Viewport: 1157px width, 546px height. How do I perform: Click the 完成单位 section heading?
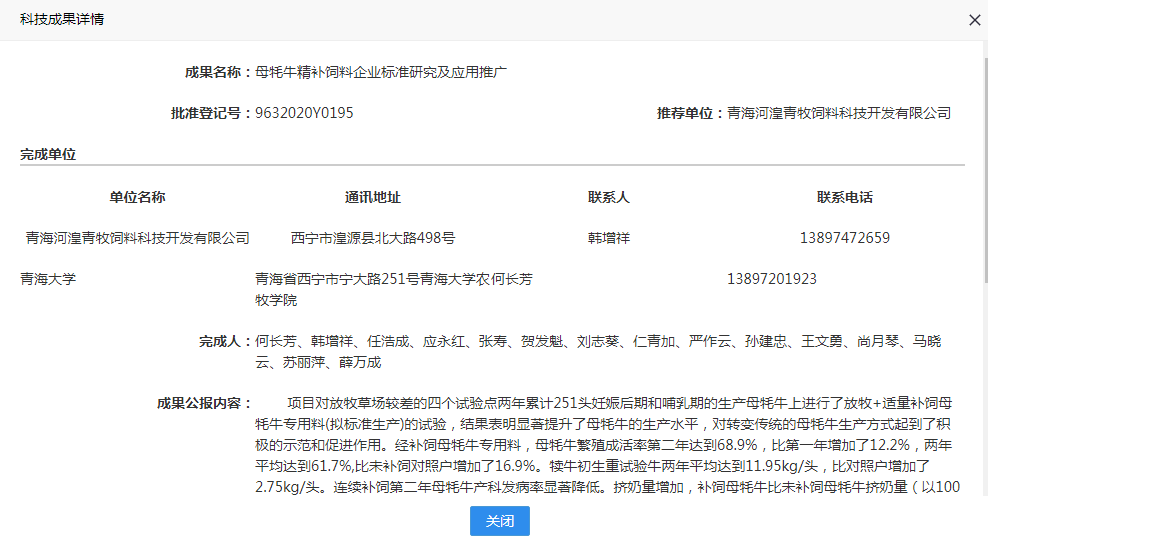48,154
